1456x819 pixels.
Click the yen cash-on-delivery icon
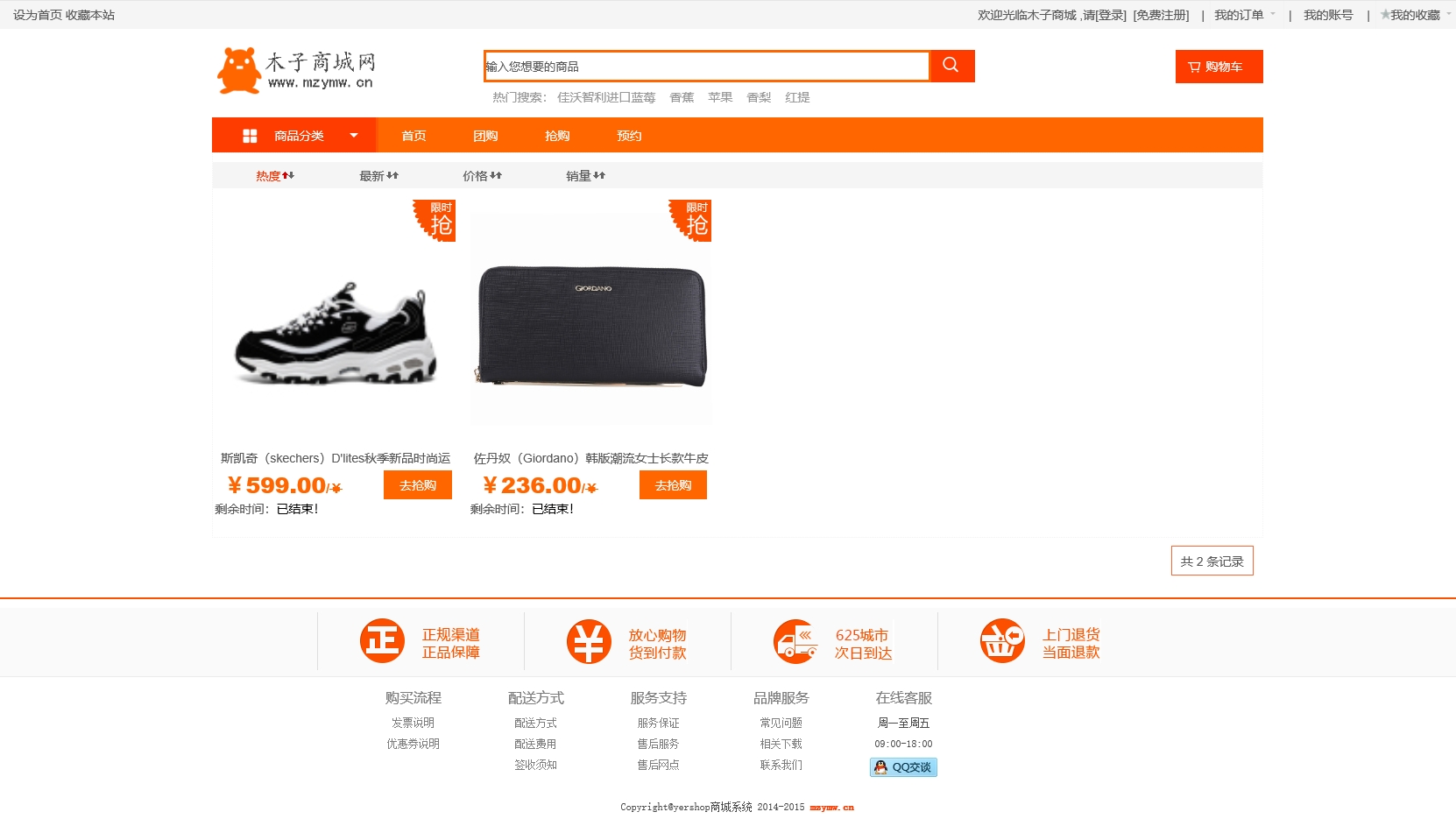[589, 641]
